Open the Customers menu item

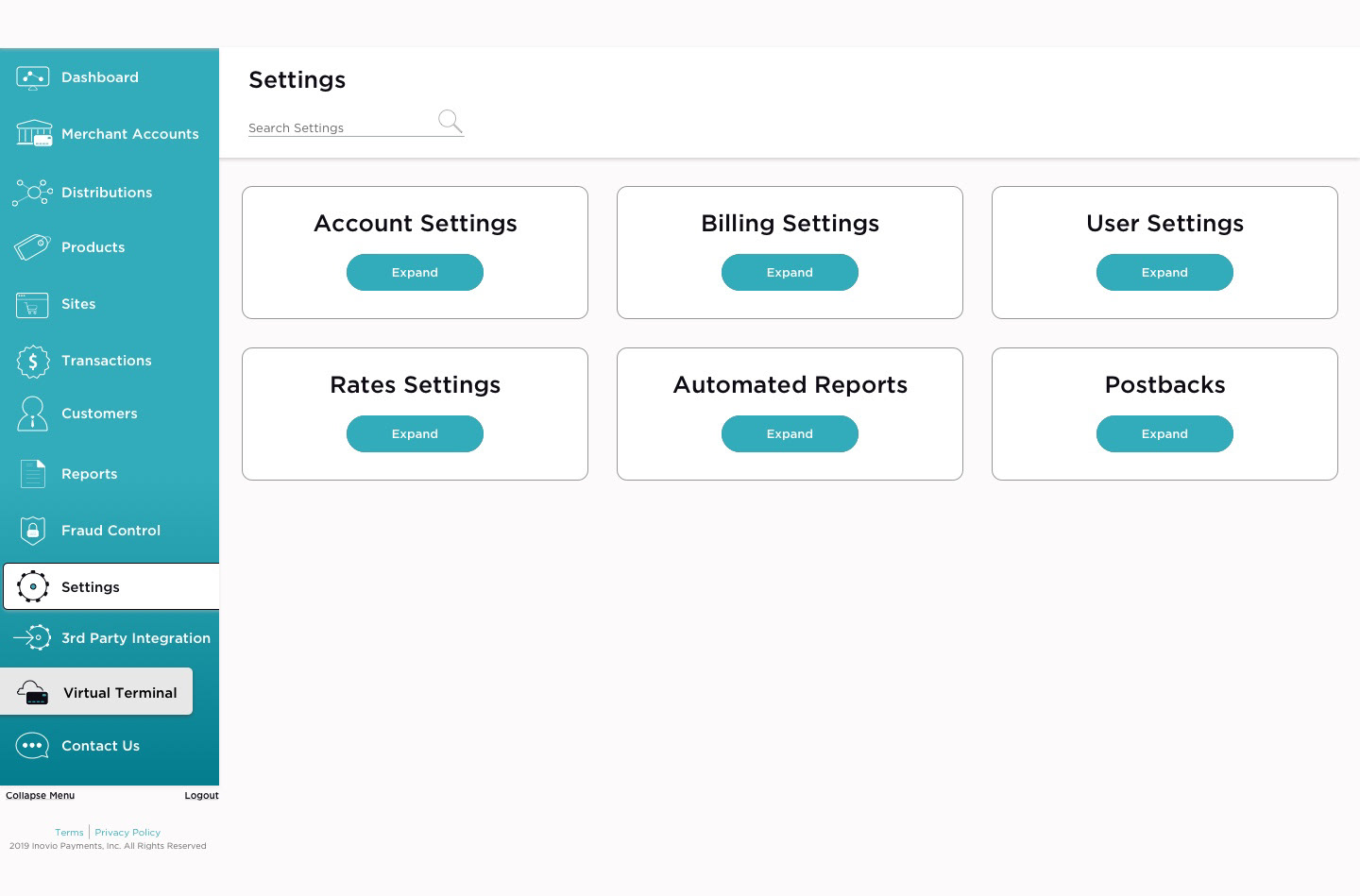click(x=99, y=414)
